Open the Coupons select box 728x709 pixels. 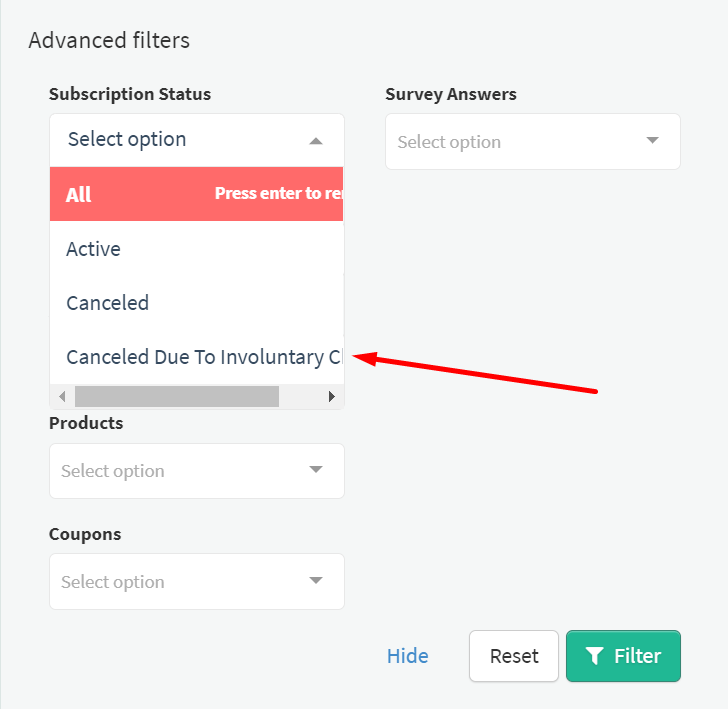point(197,581)
